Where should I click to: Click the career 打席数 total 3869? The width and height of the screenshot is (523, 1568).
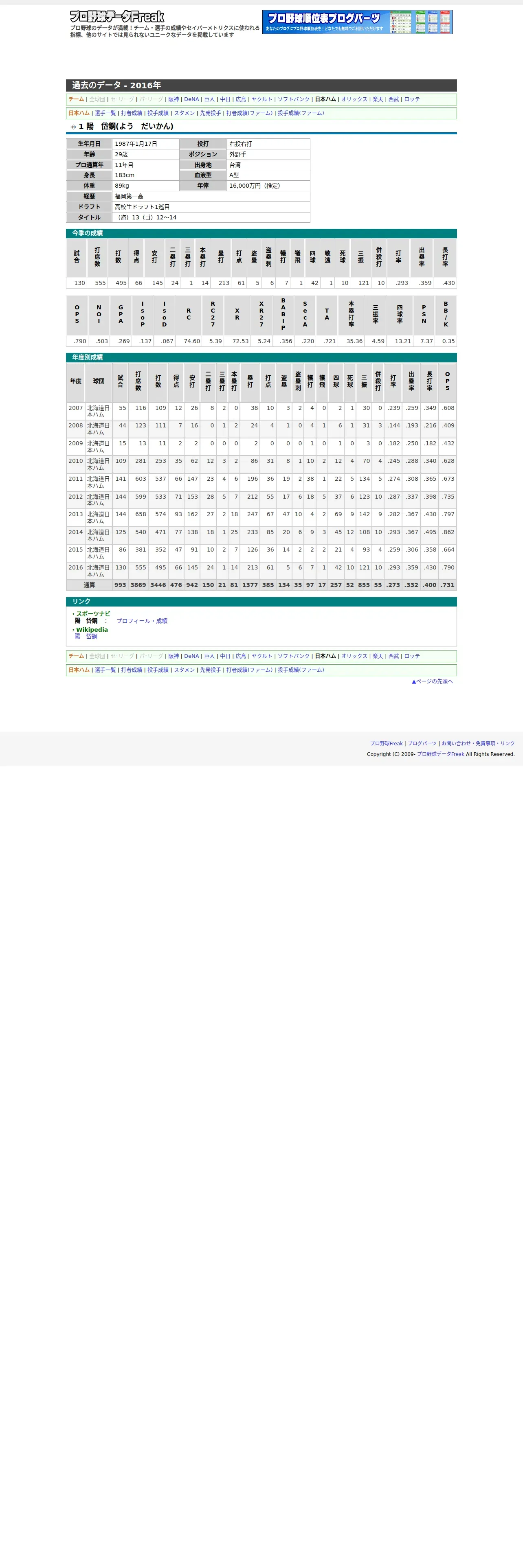(138, 585)
